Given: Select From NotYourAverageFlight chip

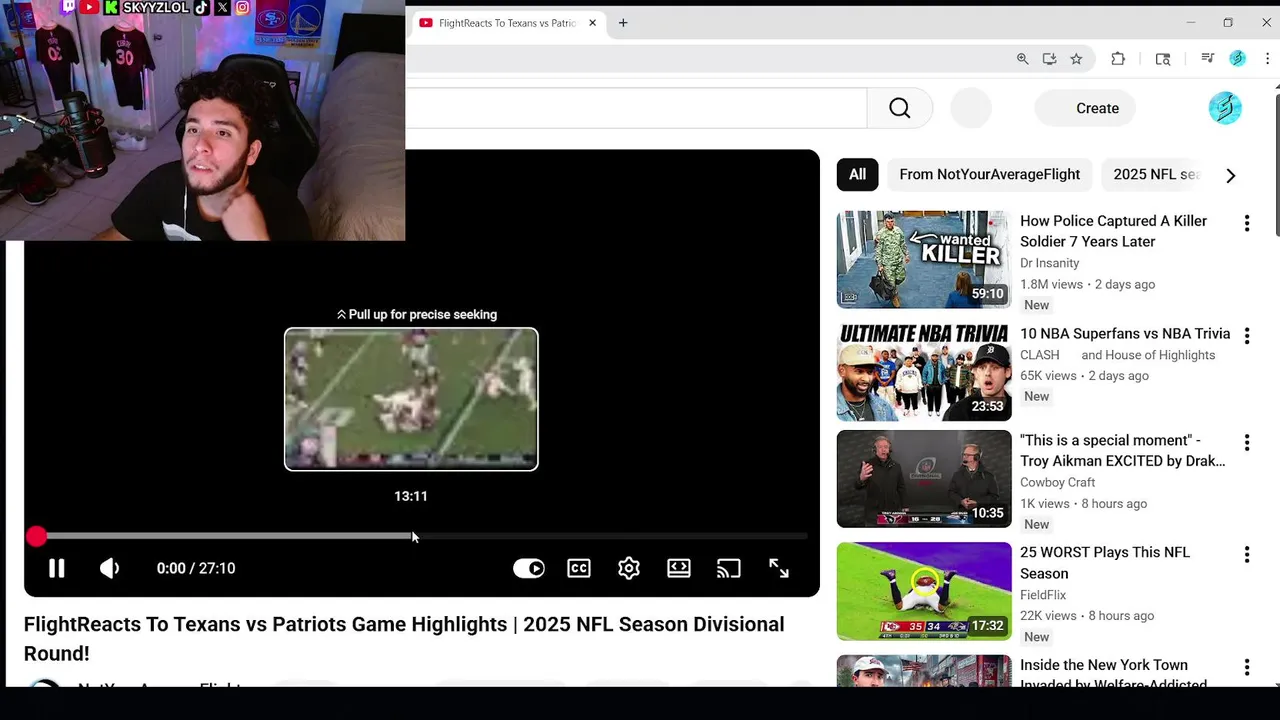Looking at the screenshot, I should coord(990,174).
